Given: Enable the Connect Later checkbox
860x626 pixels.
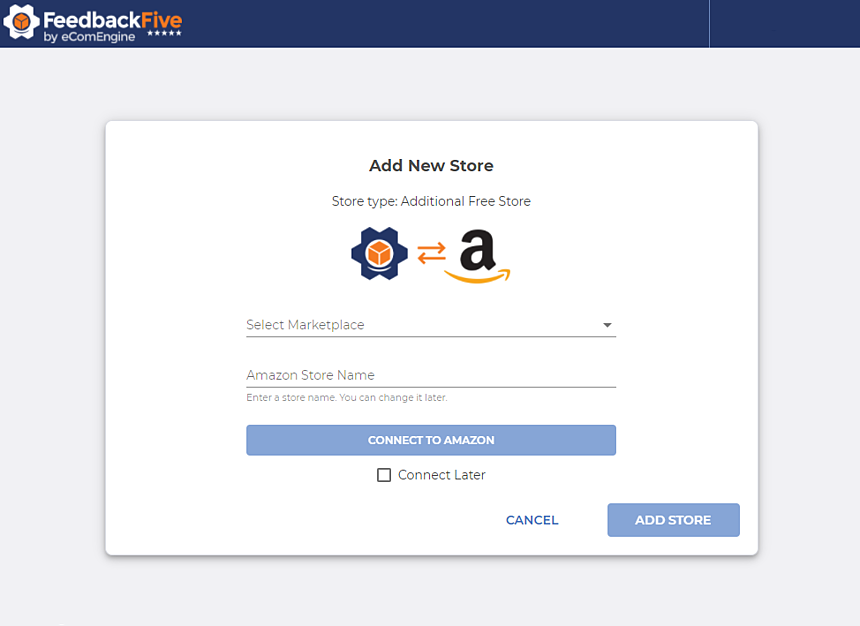Looking at the screenshot, I should (384, 475).
